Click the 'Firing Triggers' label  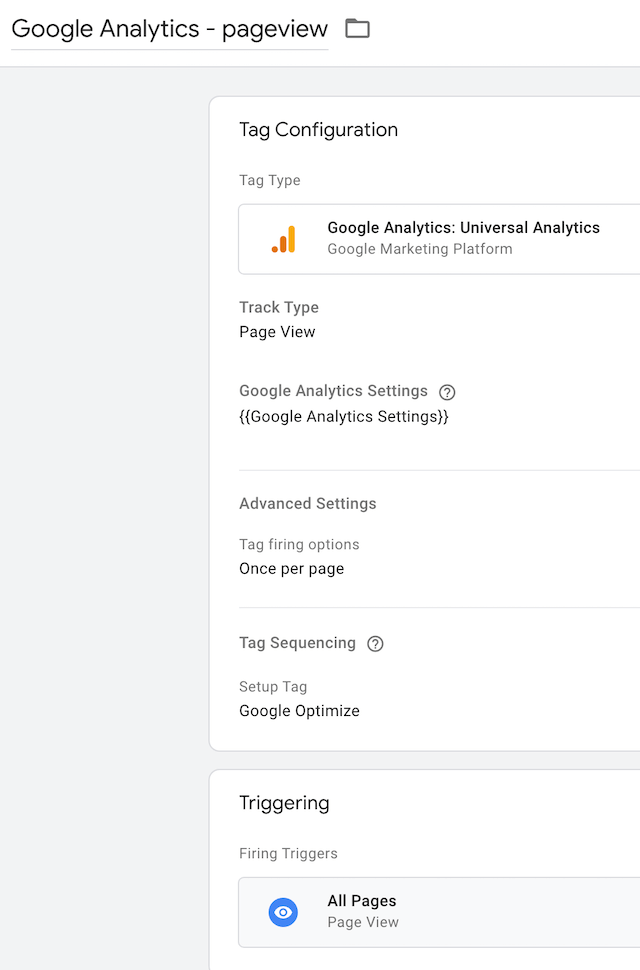pos(288,853)
